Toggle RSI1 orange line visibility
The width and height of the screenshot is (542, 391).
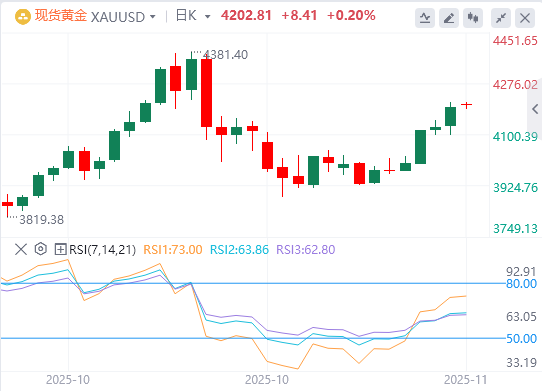click(x=172, y=250)
